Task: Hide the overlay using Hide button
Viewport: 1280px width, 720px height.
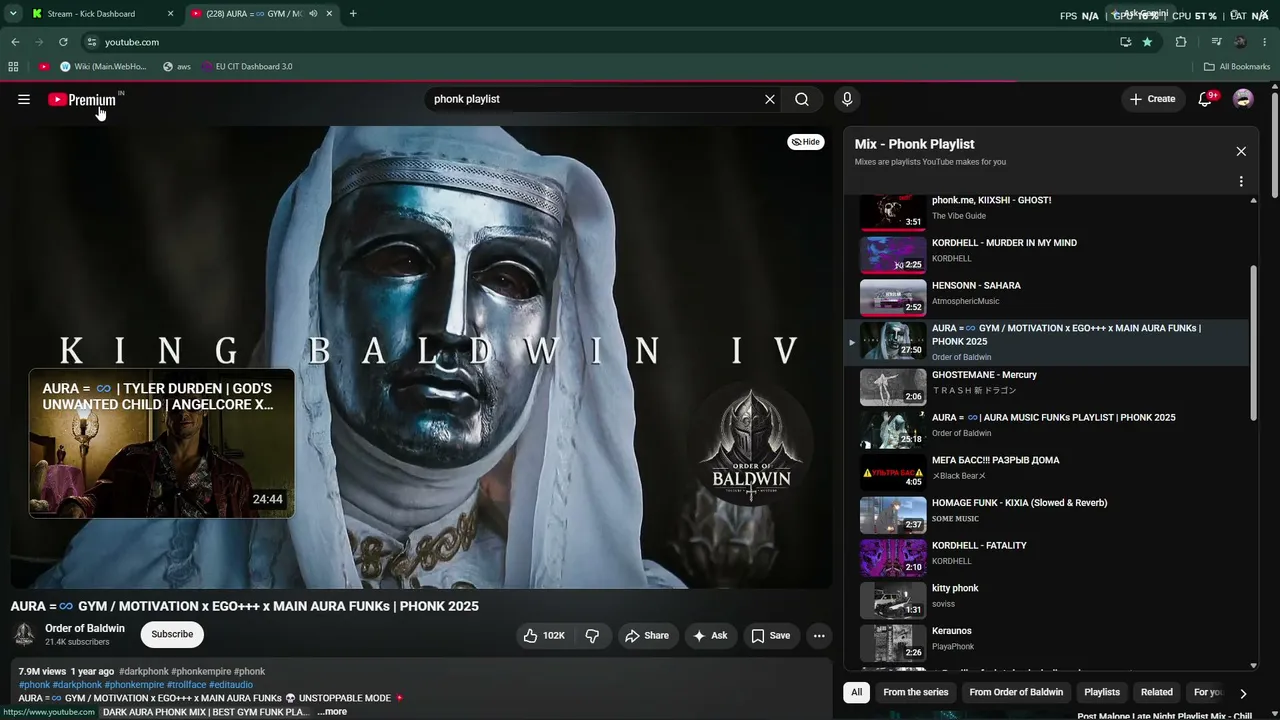Action: (x=805, y=142)
